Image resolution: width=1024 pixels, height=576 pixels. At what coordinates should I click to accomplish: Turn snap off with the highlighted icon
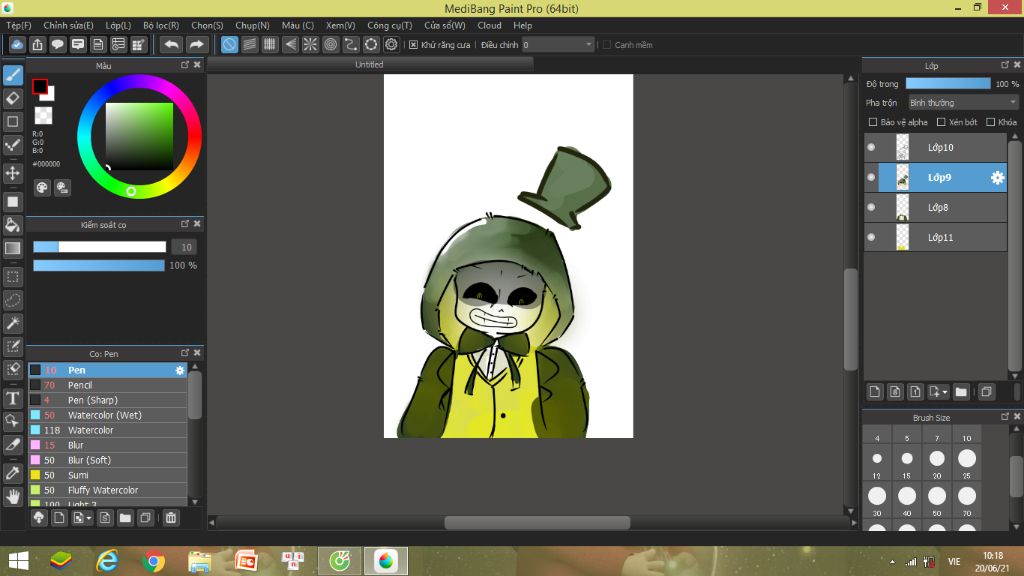point(229,44)
